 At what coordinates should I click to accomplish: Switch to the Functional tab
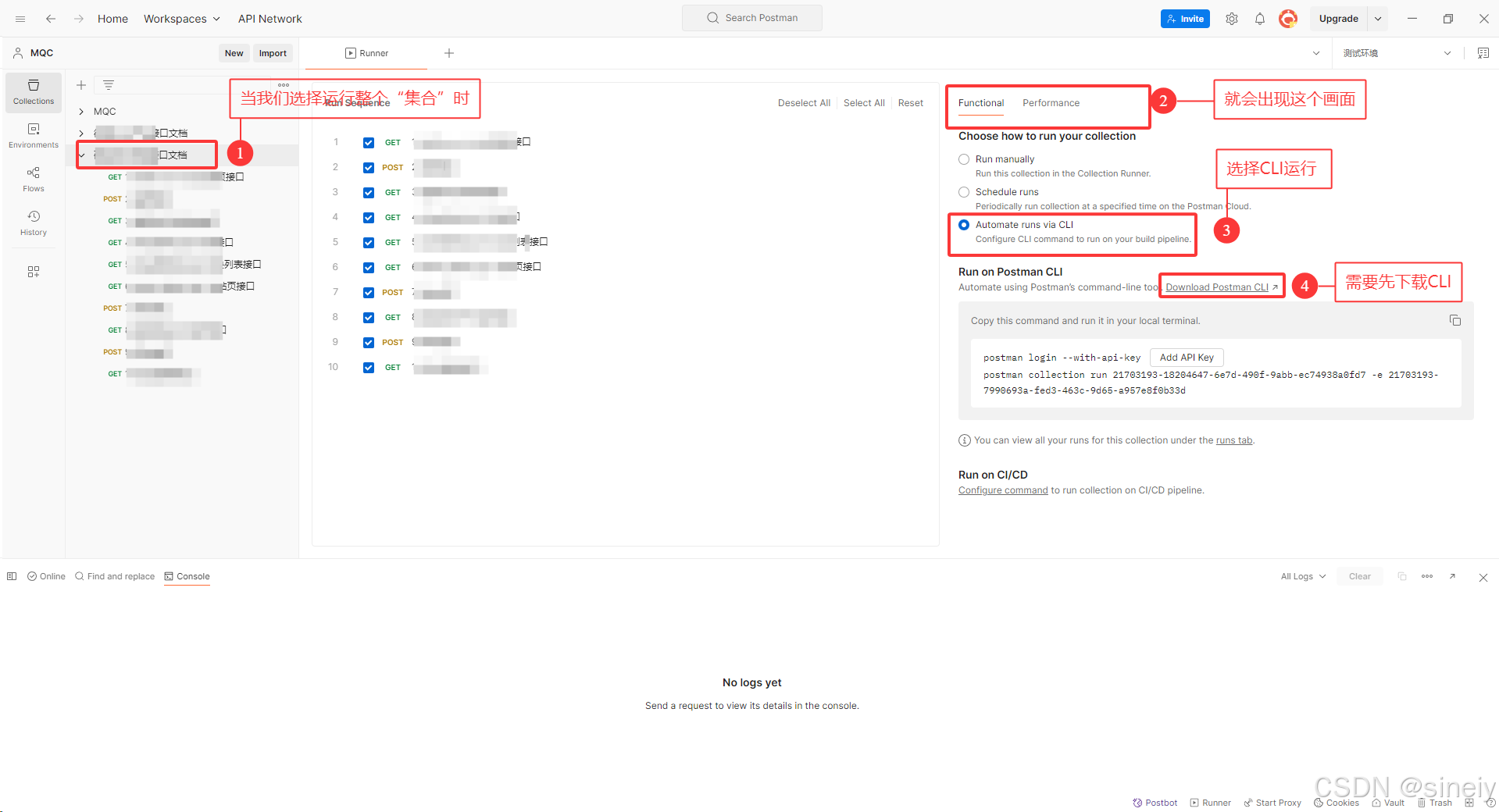click(x=981, y=103)
